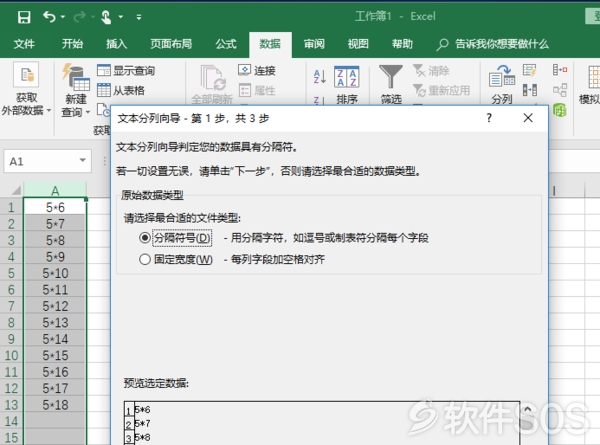600x445 pixels.
Task: Click the Relationships icon
Action: [560, 90]
